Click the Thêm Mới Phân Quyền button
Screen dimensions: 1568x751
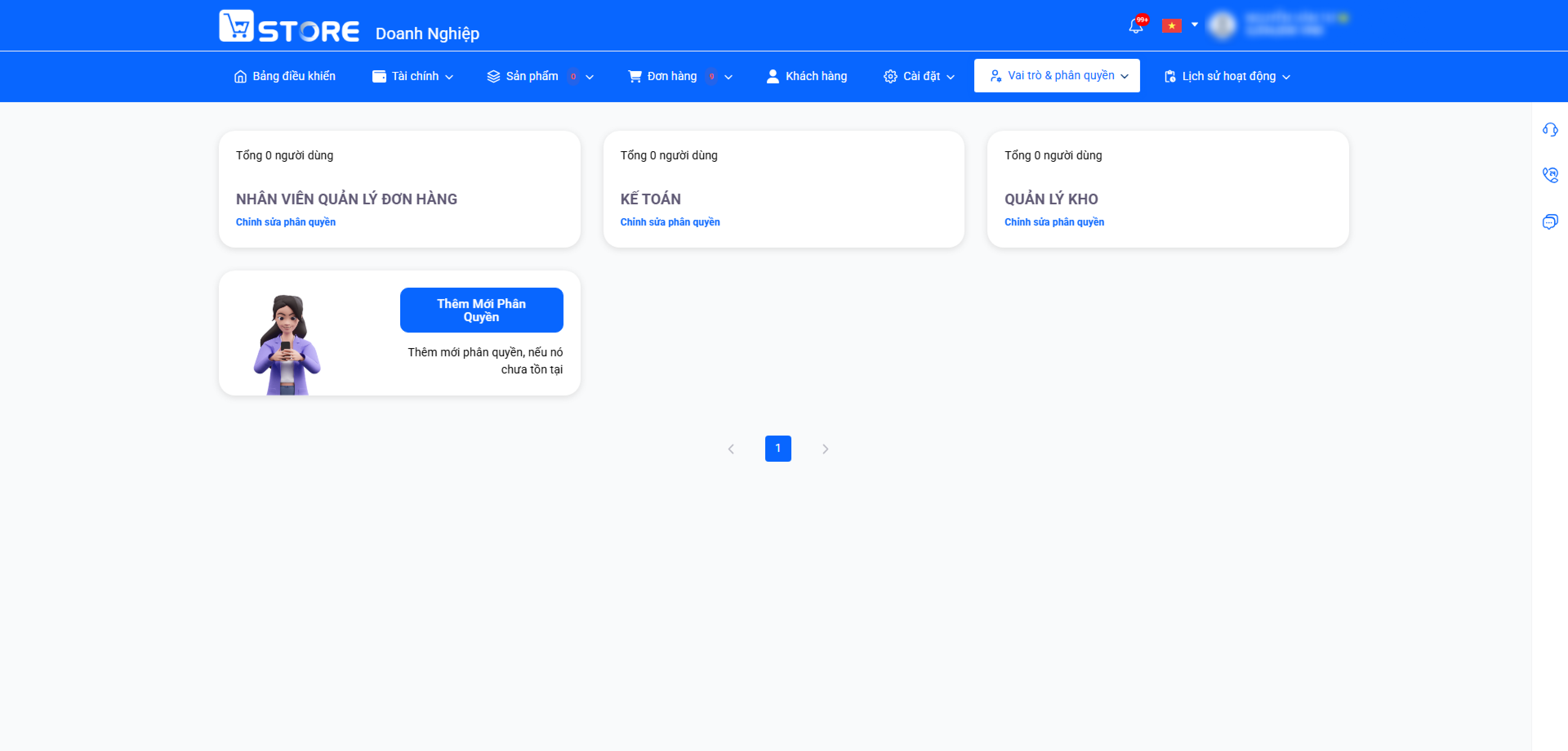[481, 311]
